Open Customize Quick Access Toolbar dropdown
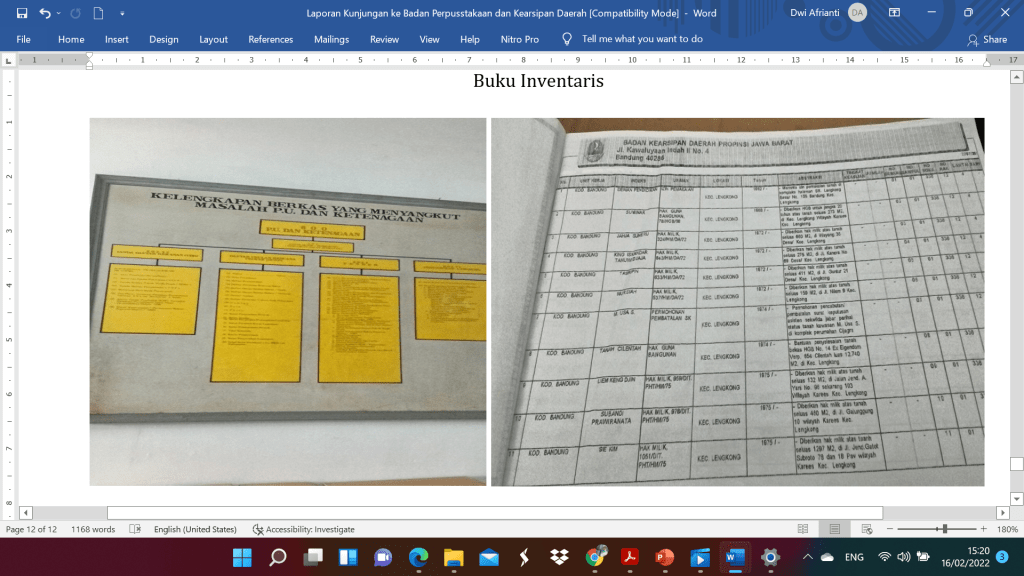 coord(122,13)
